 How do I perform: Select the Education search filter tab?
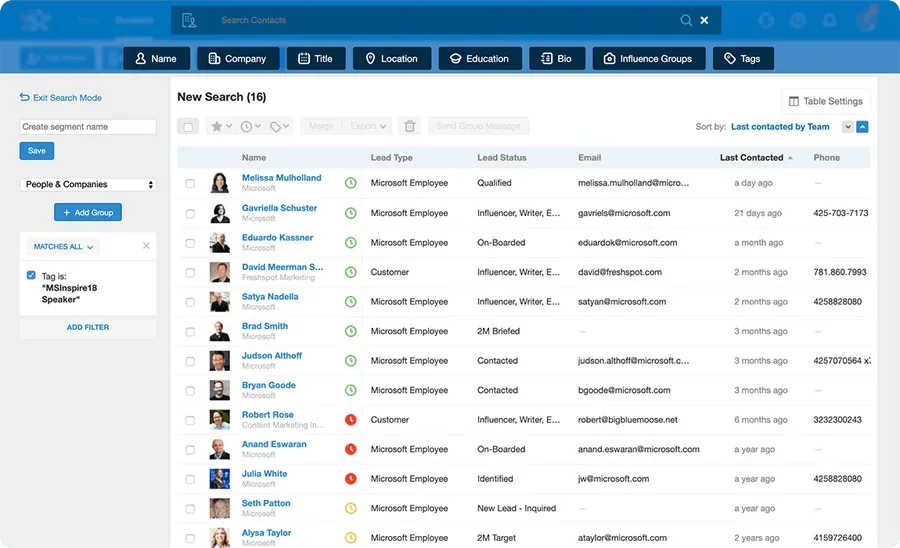[x=479, y=59]
